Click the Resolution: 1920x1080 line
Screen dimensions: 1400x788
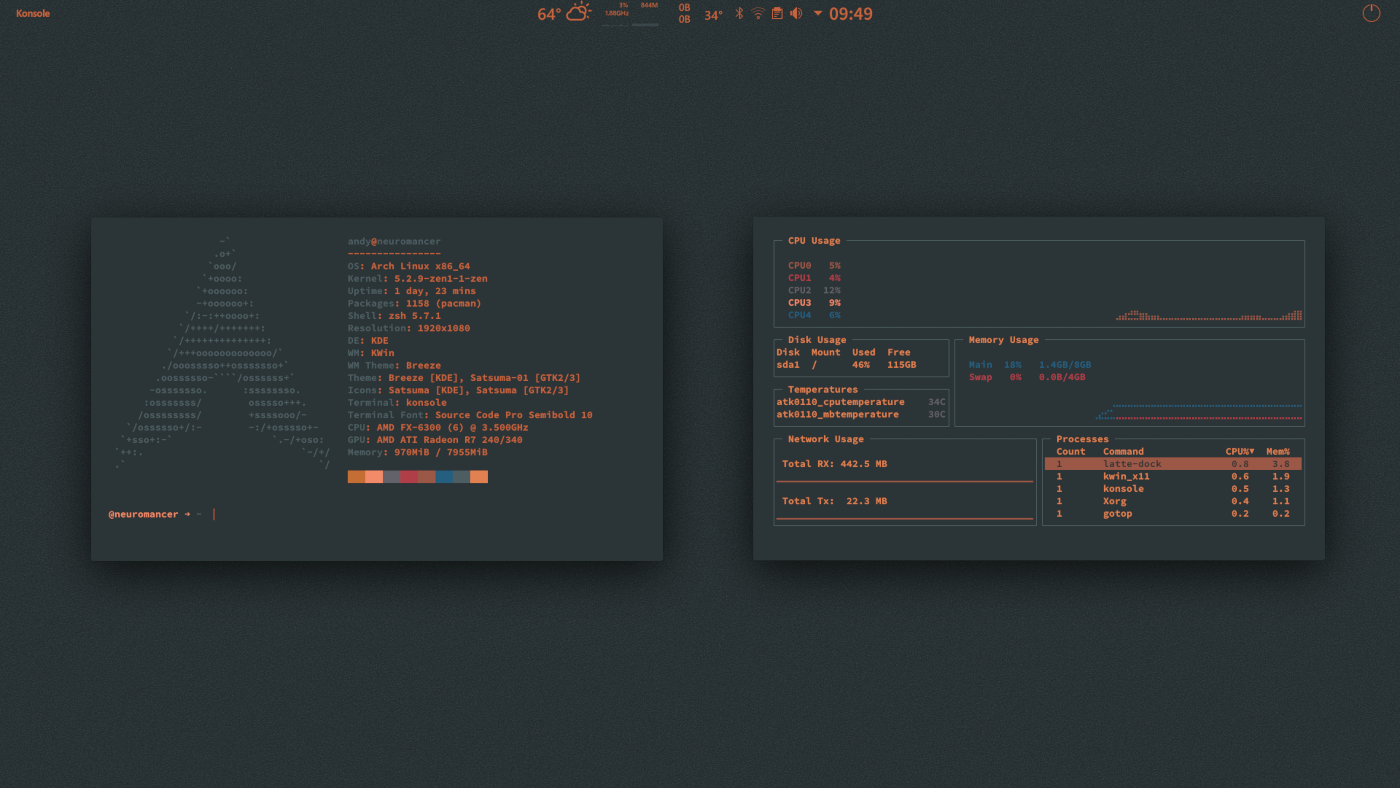tap(409, 328)
